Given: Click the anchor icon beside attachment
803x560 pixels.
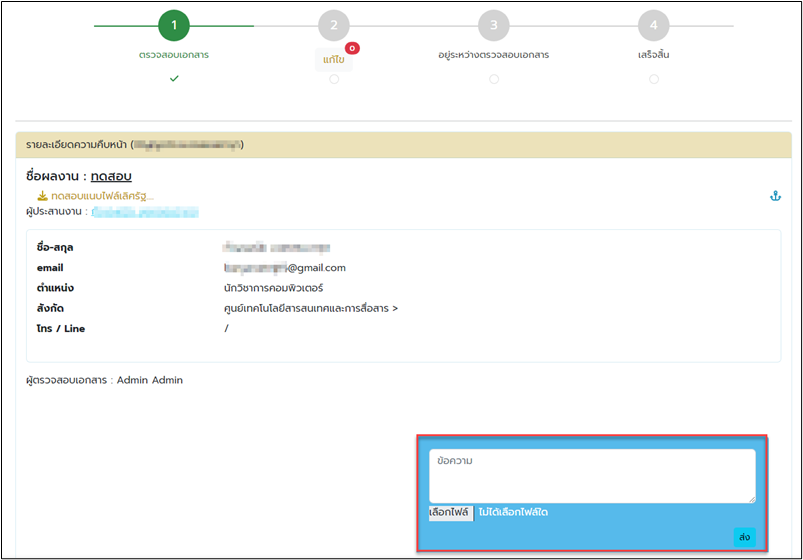Looking at the screenshot, I should tap(775, 196).
